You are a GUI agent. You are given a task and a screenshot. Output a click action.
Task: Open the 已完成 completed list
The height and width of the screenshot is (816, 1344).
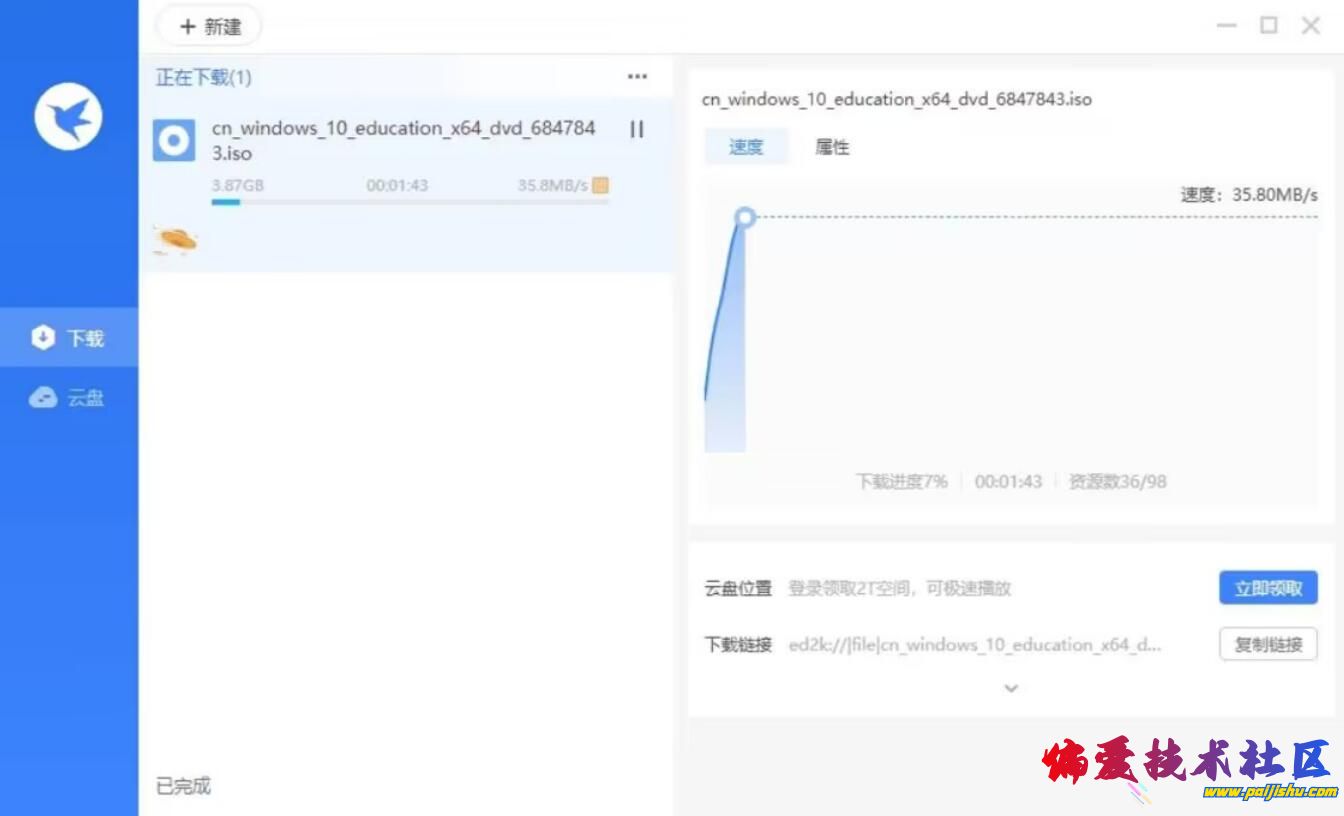184,786
